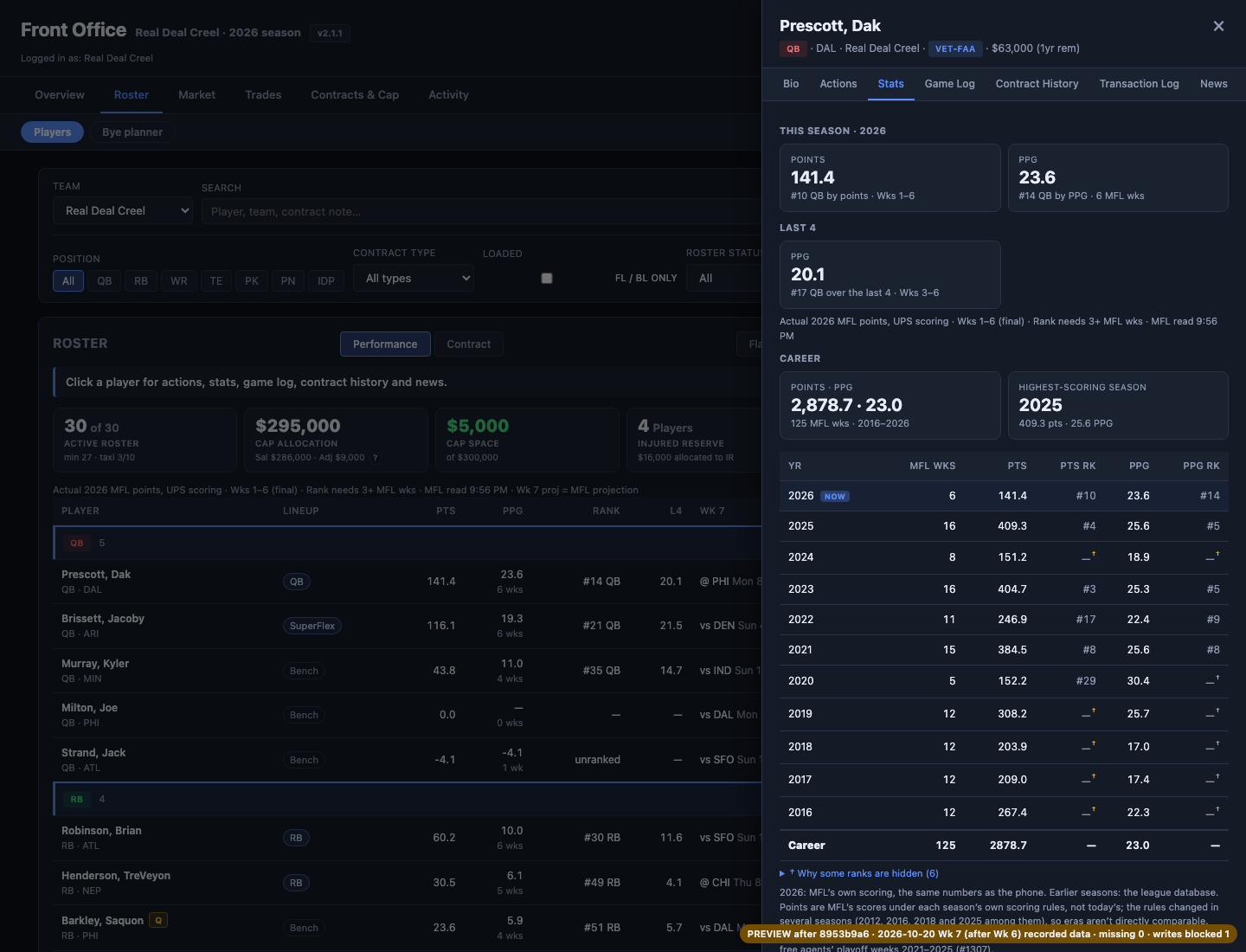
Task: Click the Highest-Scoring Season 2025 card
Action: 1118,405
